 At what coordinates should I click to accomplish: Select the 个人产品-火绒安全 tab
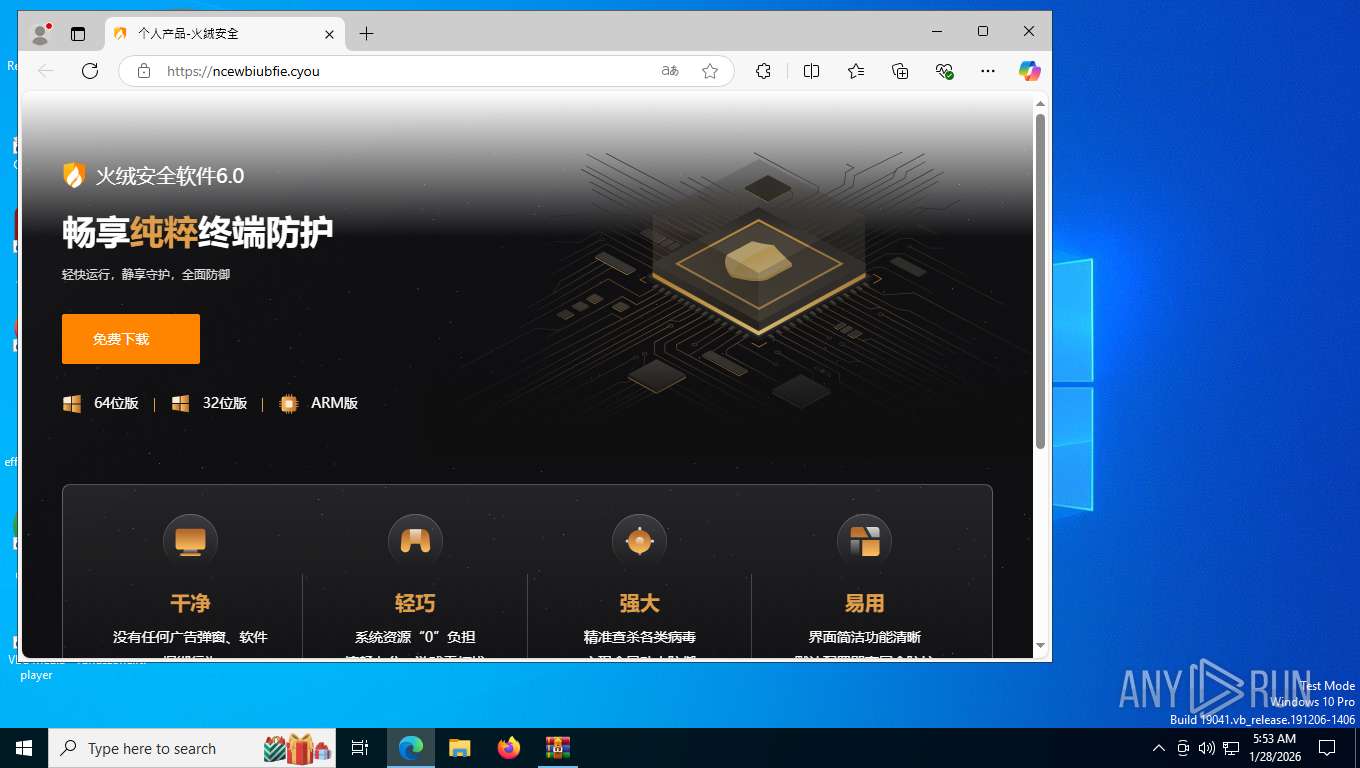224,34
